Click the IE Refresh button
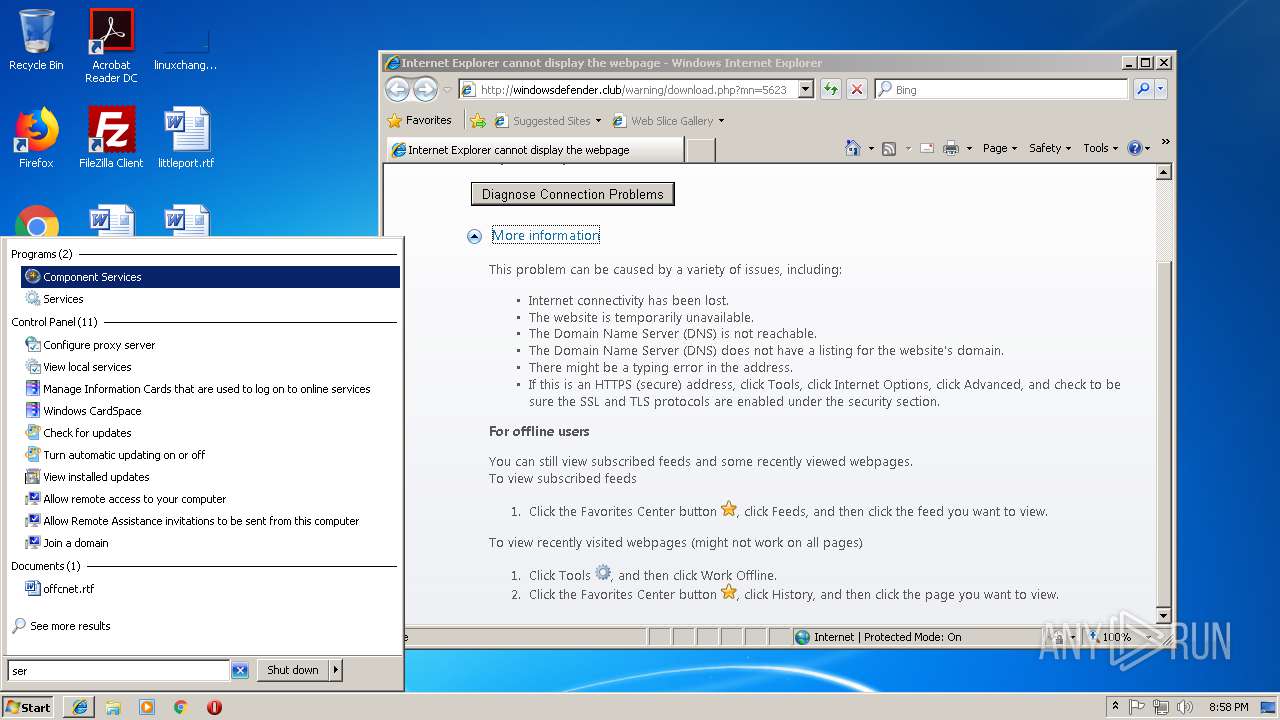 830,89
